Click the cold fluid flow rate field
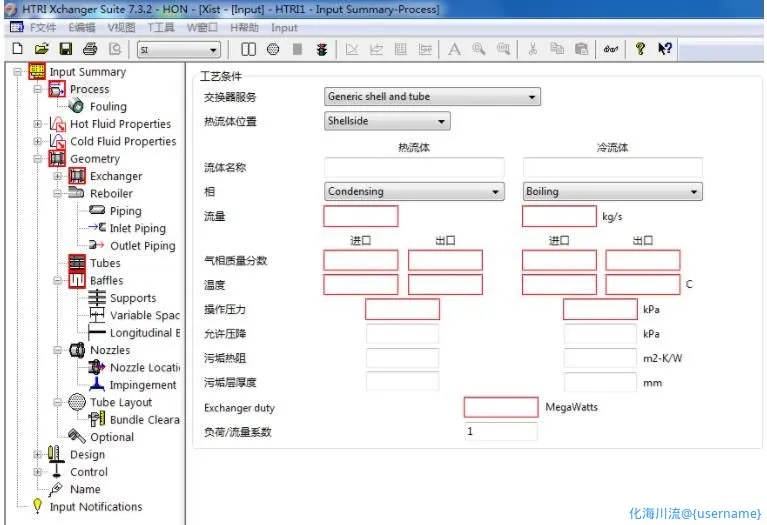 pos(559,216)
